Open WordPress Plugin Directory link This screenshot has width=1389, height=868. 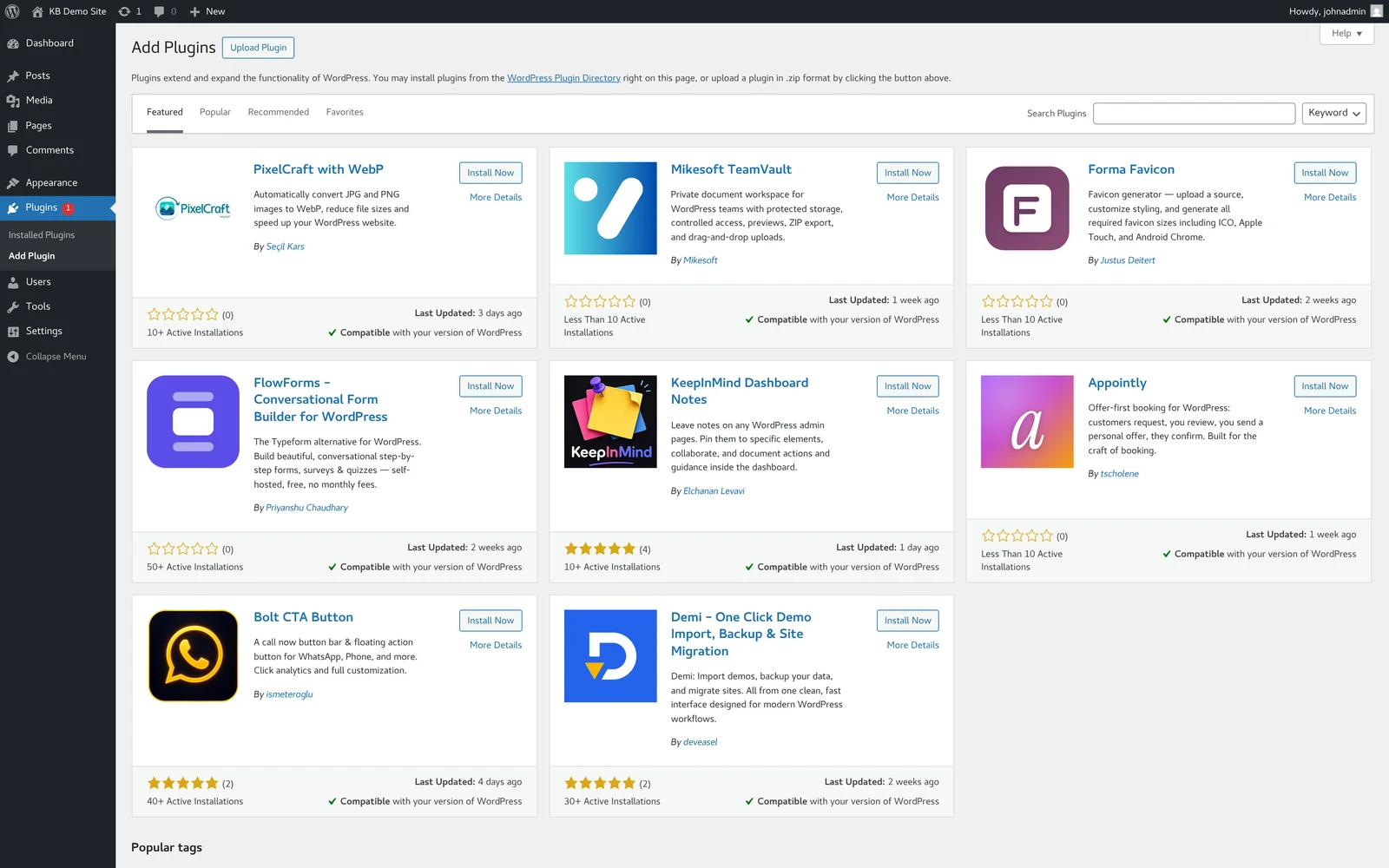point(563,78)
